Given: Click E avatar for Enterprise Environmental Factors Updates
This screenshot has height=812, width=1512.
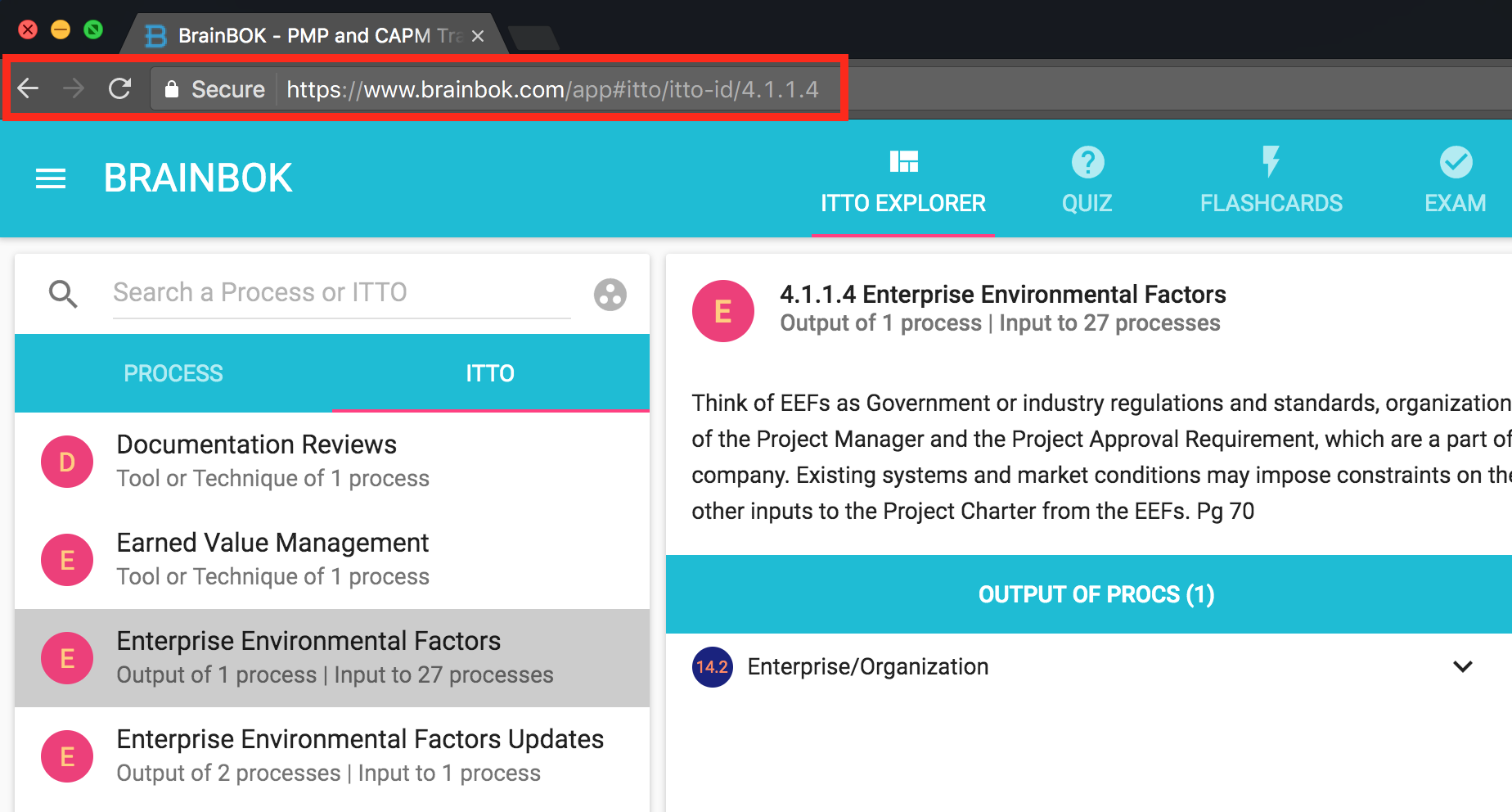Looking at the screenshot, I should [x=67, y=756].
